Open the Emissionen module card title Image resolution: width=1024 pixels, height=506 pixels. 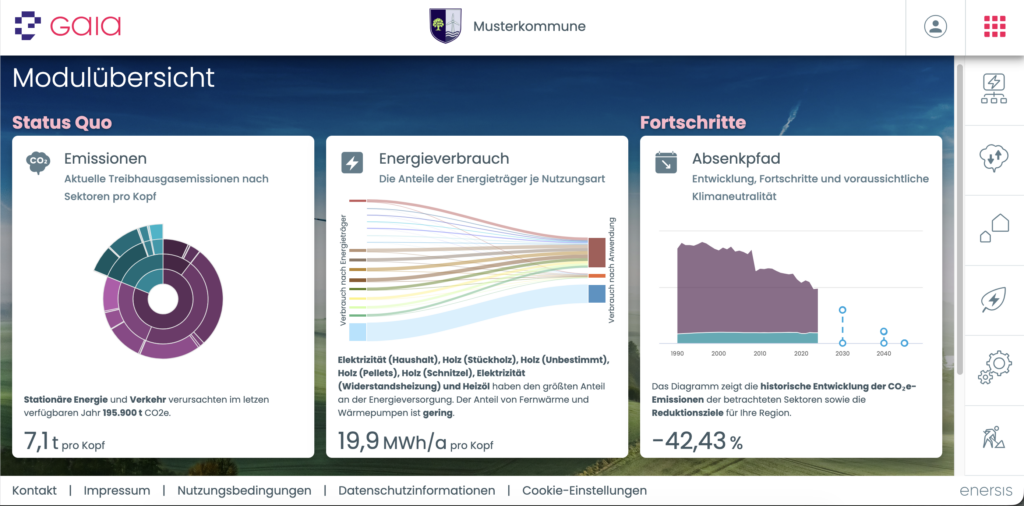pyautogui.click(x=105, y=158)
